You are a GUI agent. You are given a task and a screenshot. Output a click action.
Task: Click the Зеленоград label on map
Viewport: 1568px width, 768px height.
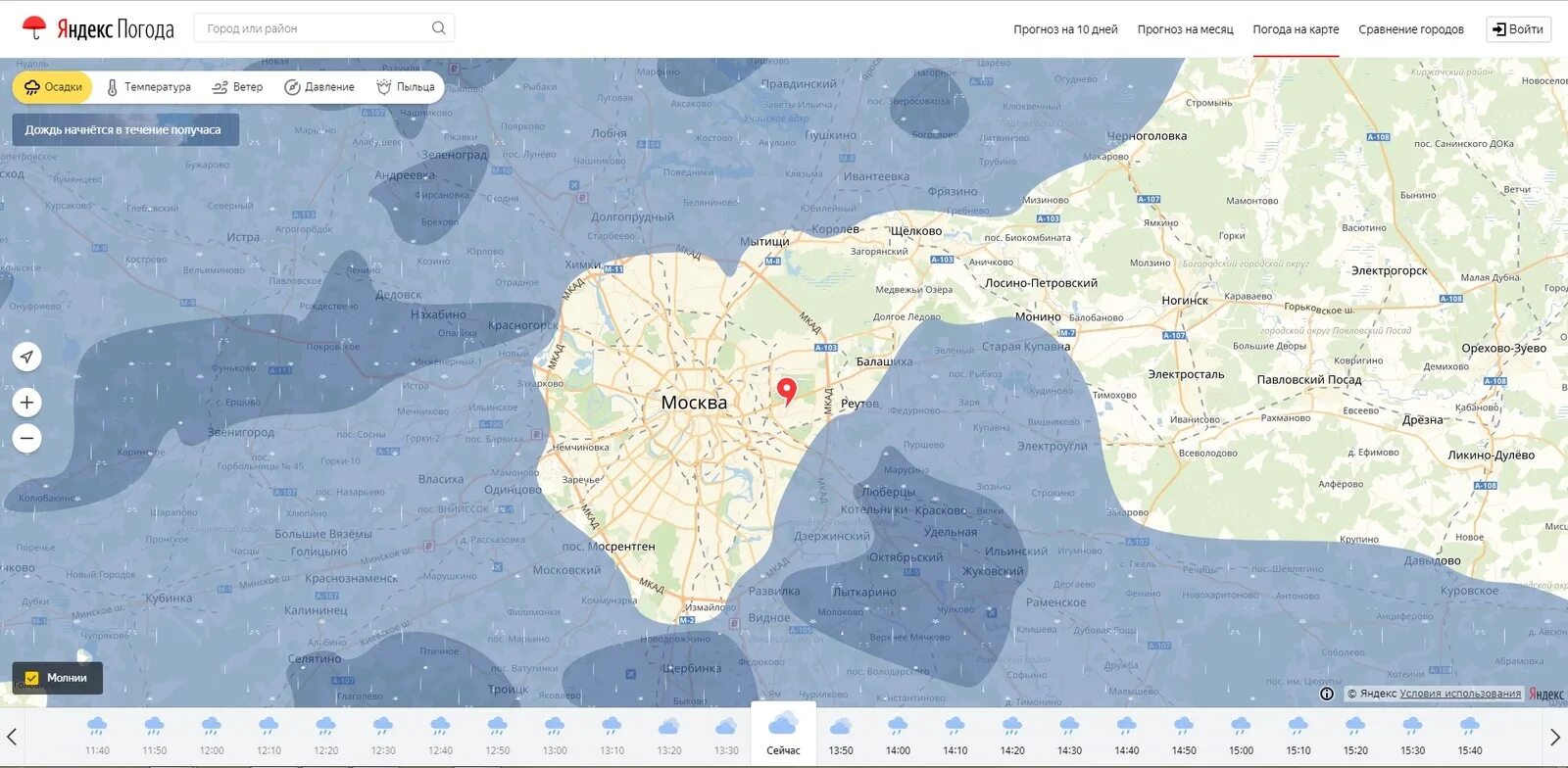pos(454,155)
